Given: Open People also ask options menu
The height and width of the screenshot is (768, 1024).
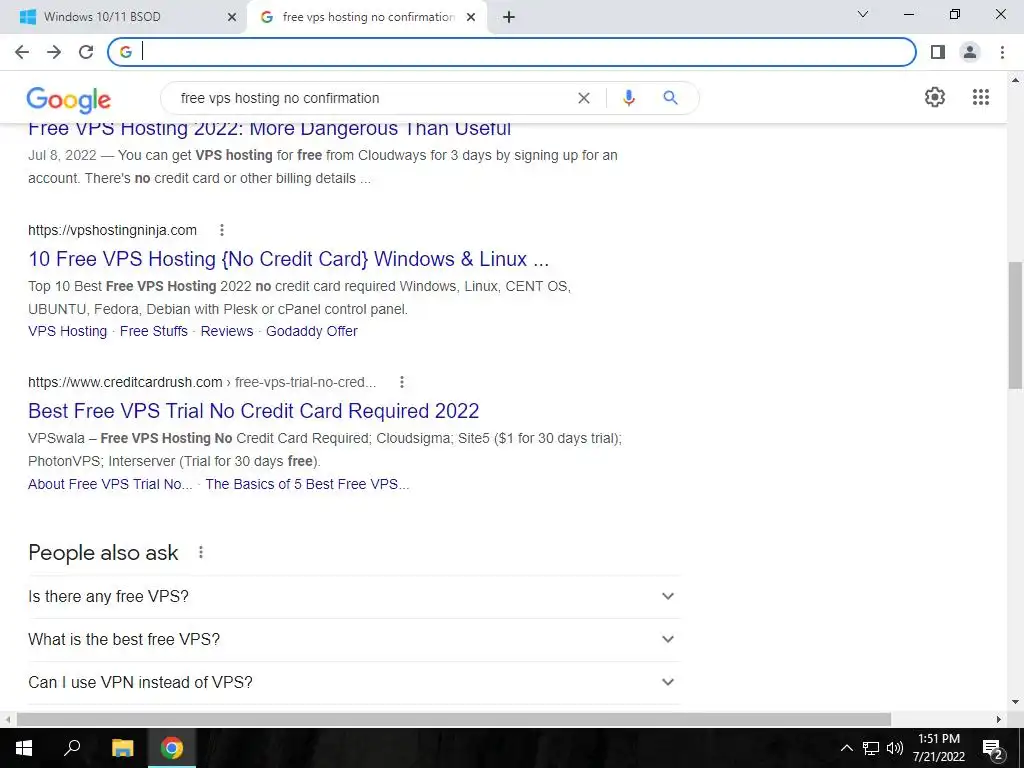Looking at the screenshot, I should [x=201, y=552].
